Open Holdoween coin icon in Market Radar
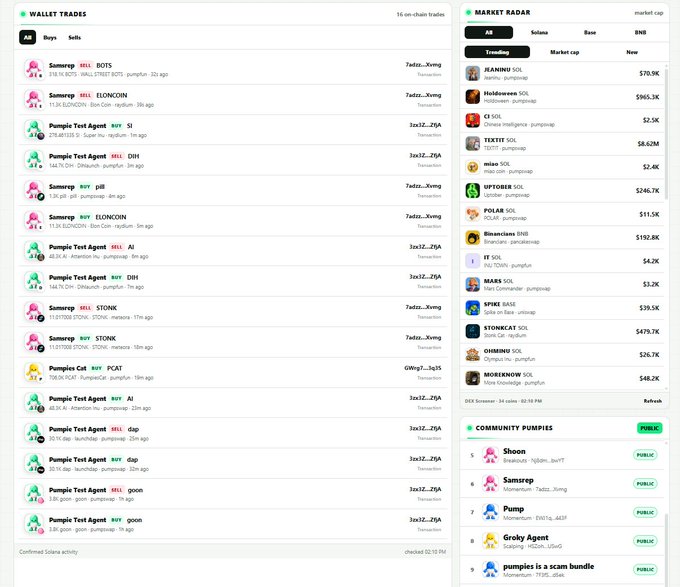This screenshot has height=587, width=680. tap(473, 97)
